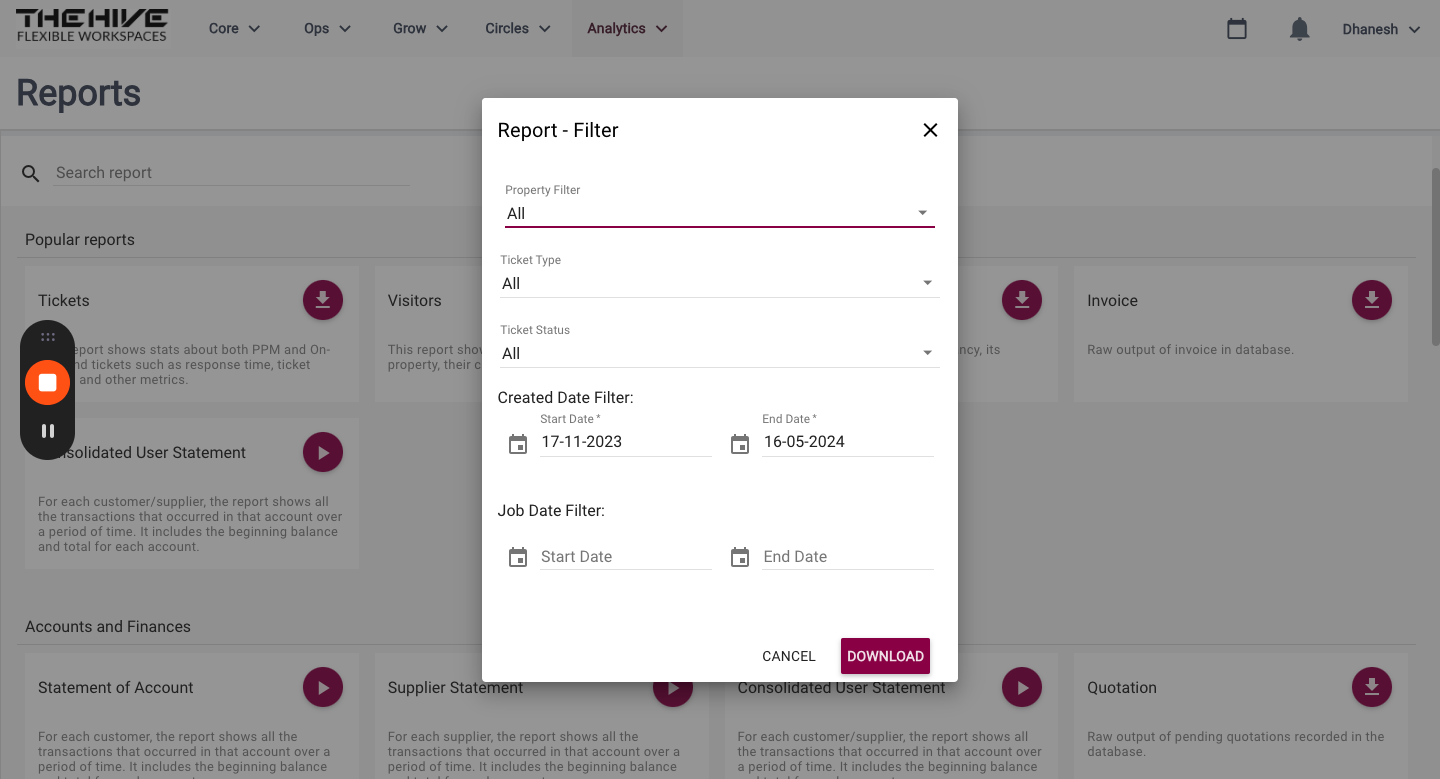Open the Core menu
The image size is (1440, 779).
tap(235, 28)
